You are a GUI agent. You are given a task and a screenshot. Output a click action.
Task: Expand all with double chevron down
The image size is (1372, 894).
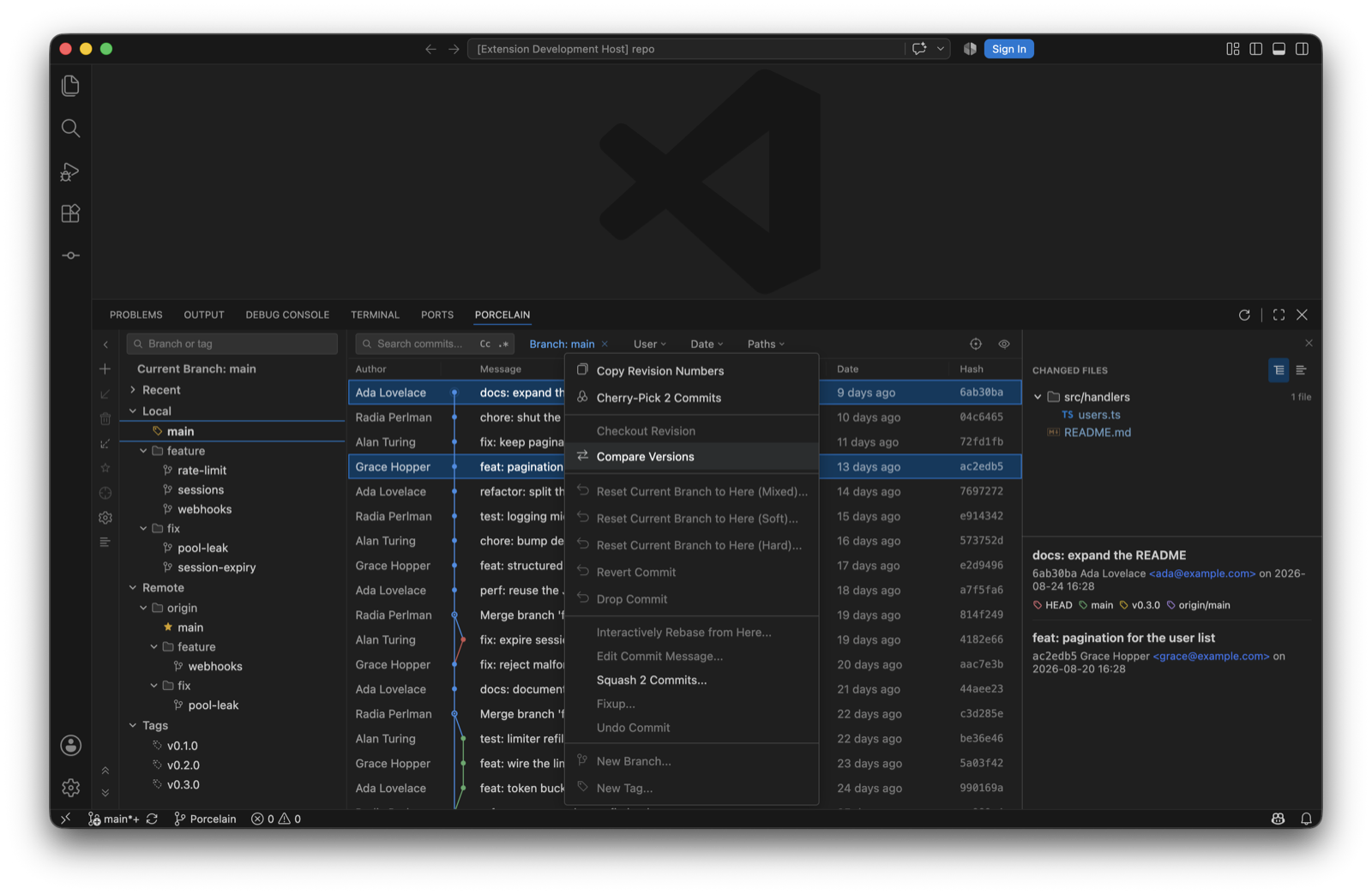(105, 793)
